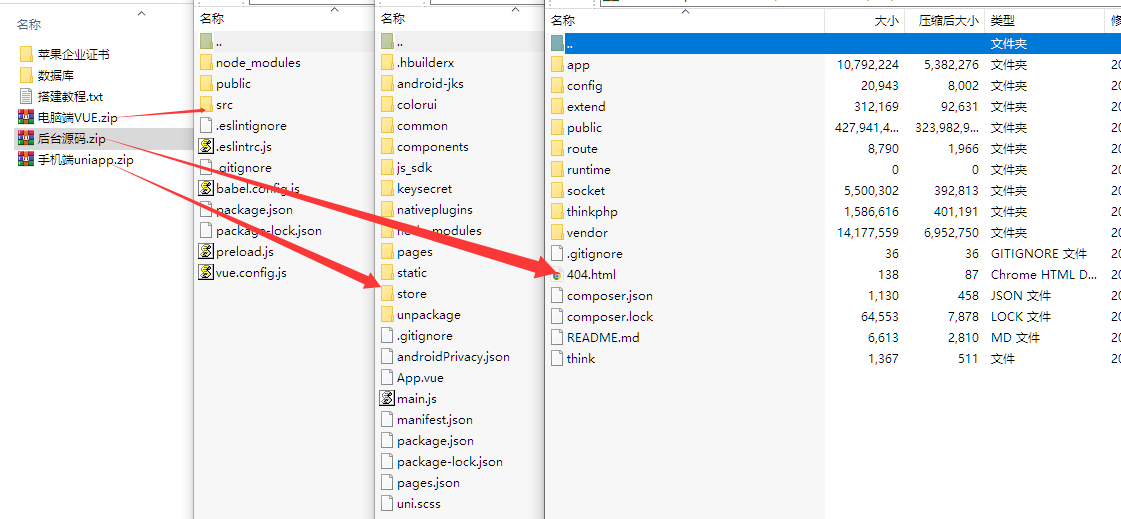The image size is (1121, 519).
Task: Select uni.scss file name
Action: pyautogui.click(x=419, y=503)
